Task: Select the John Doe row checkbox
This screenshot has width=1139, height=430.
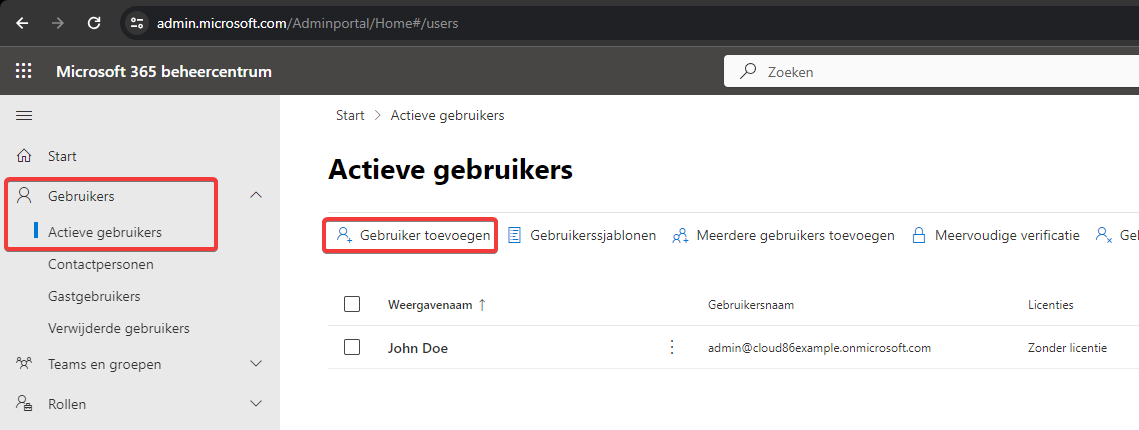Action: tap(352, 347)
